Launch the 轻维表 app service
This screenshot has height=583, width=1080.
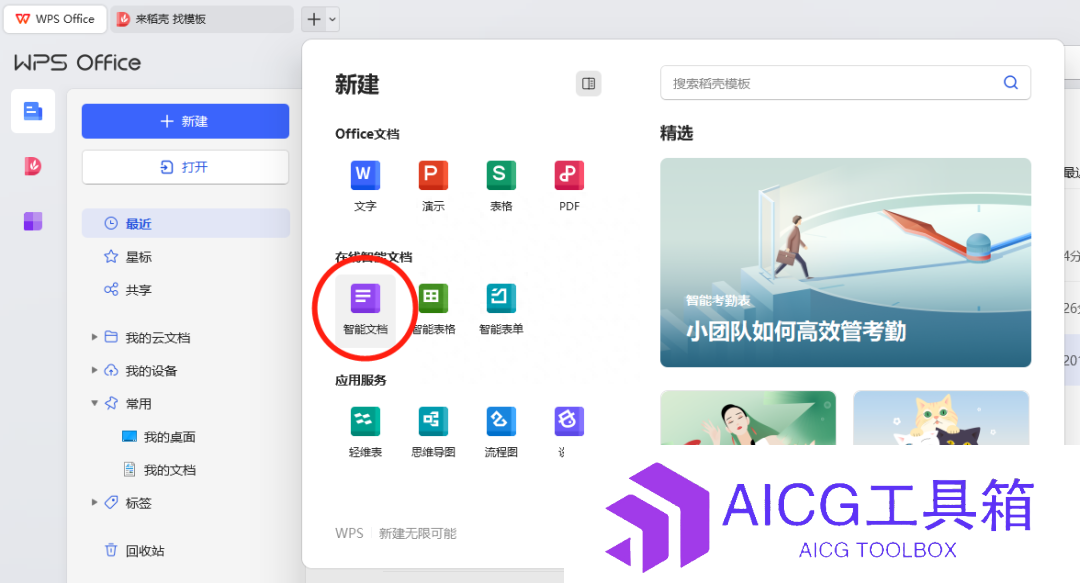click(365, 432)
